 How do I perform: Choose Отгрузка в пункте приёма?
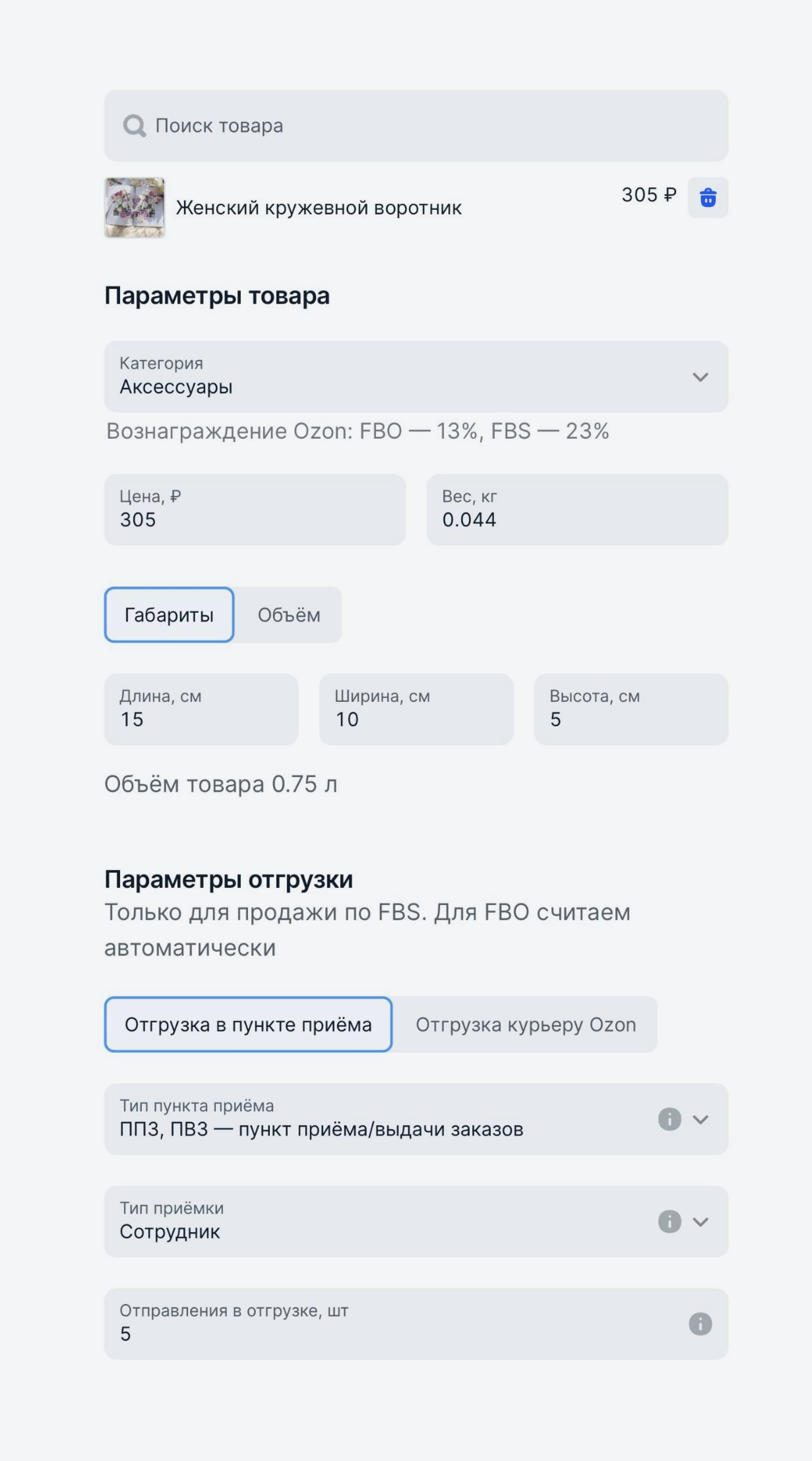pos(248,1024)
